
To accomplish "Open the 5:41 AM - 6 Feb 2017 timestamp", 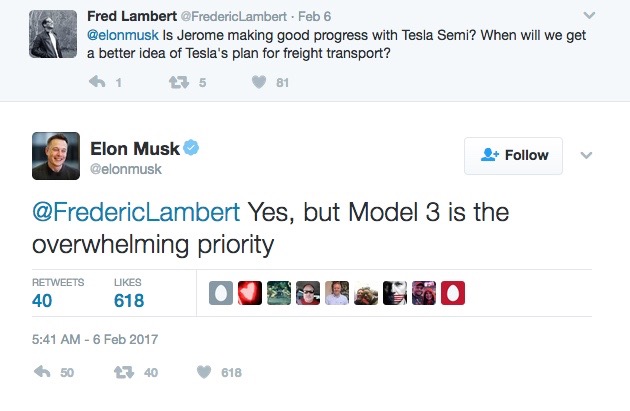I will click(95, 339).
